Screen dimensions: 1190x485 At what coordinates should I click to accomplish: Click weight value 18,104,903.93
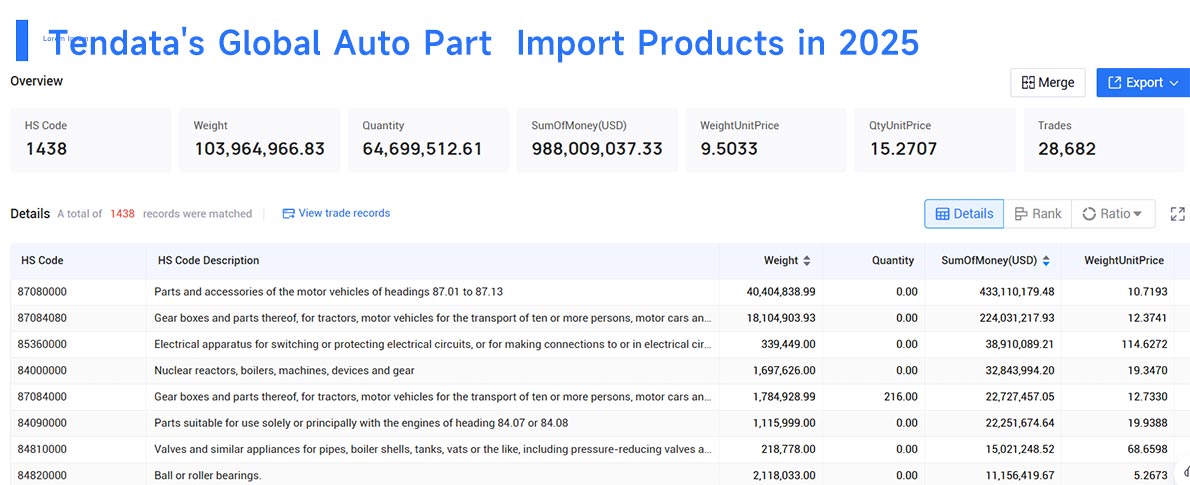click(781, 318)
